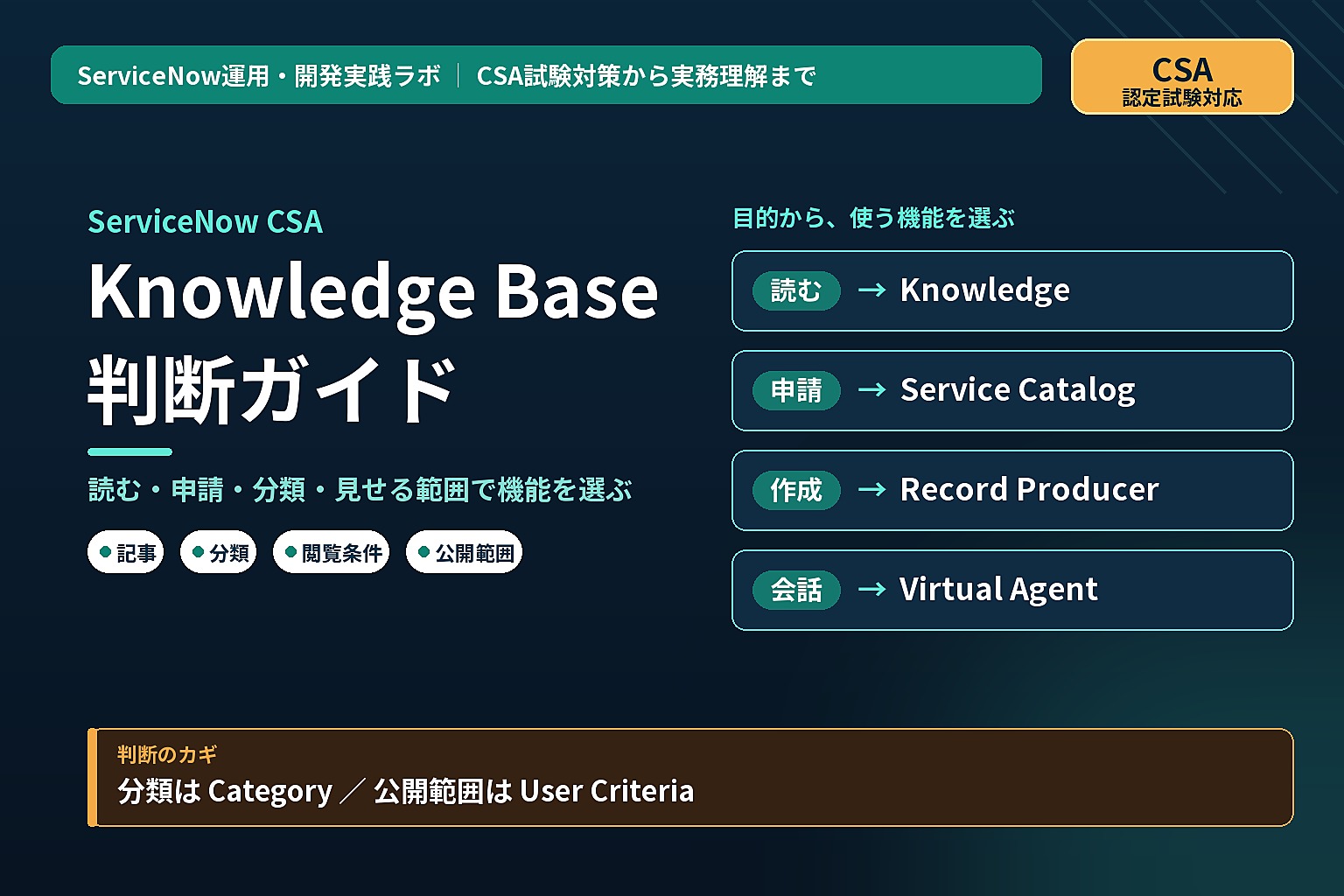Select the 作成 → Record Producer card
This screenshot has width=1344, height=896.
[x=1012, y=490]
